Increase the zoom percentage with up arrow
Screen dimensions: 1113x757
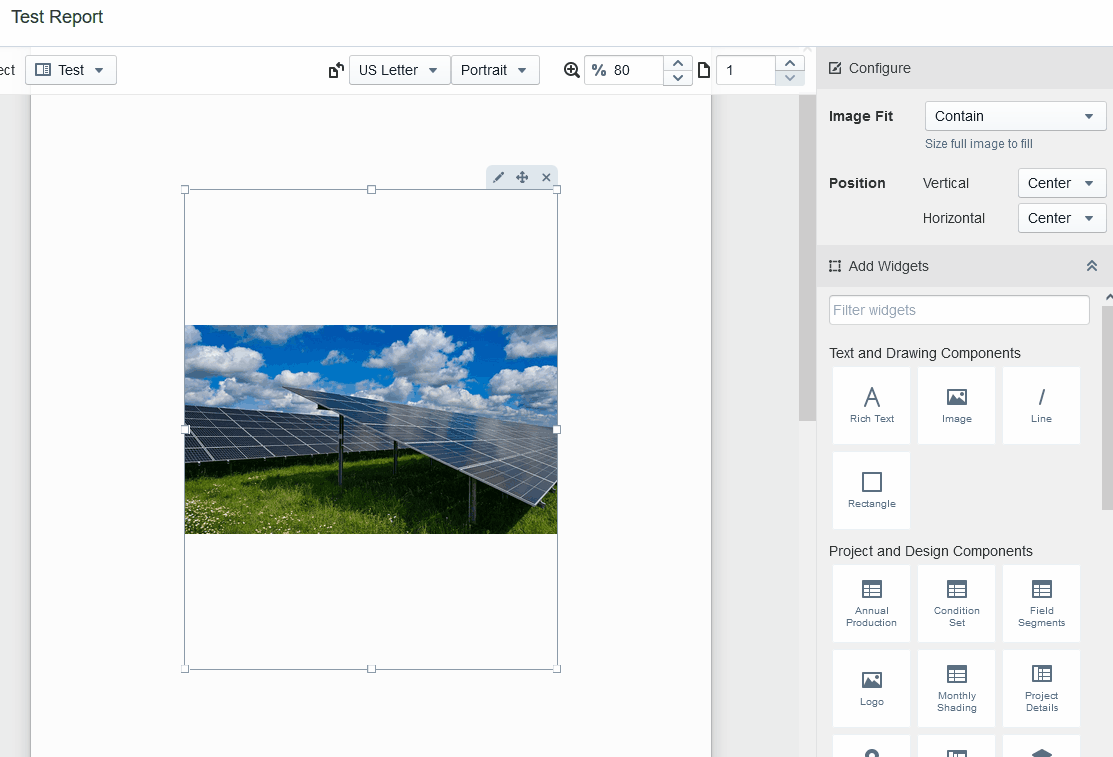click(x=678, y=63)
